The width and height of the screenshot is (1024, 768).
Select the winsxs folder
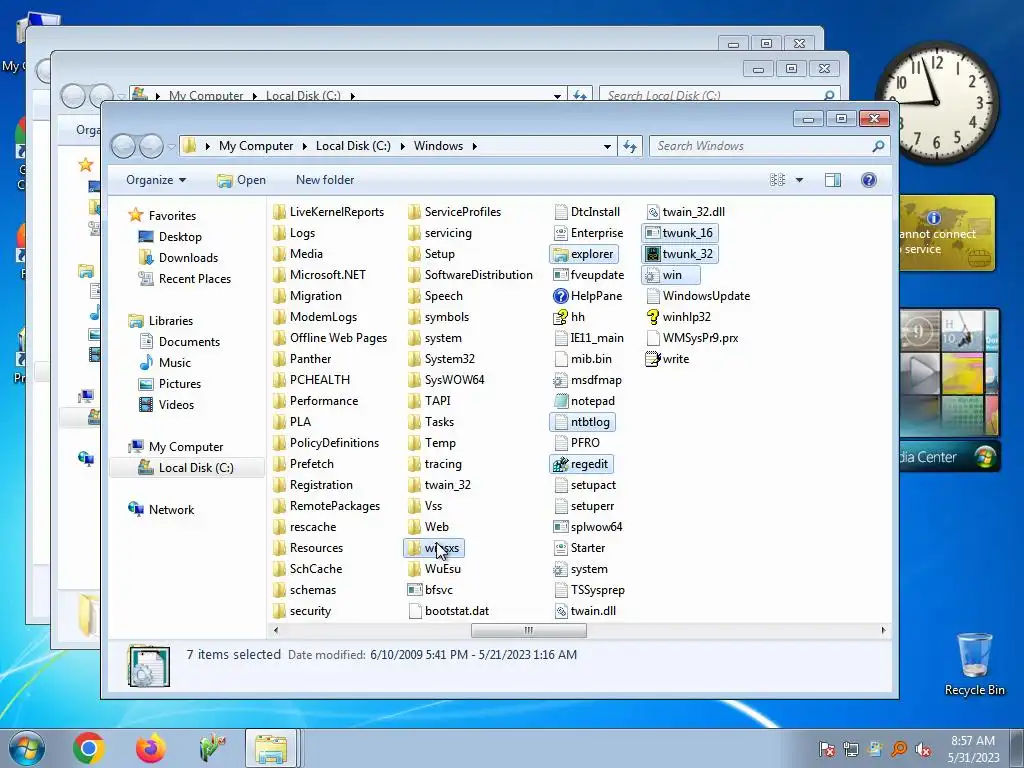click(x=434, y=548)
